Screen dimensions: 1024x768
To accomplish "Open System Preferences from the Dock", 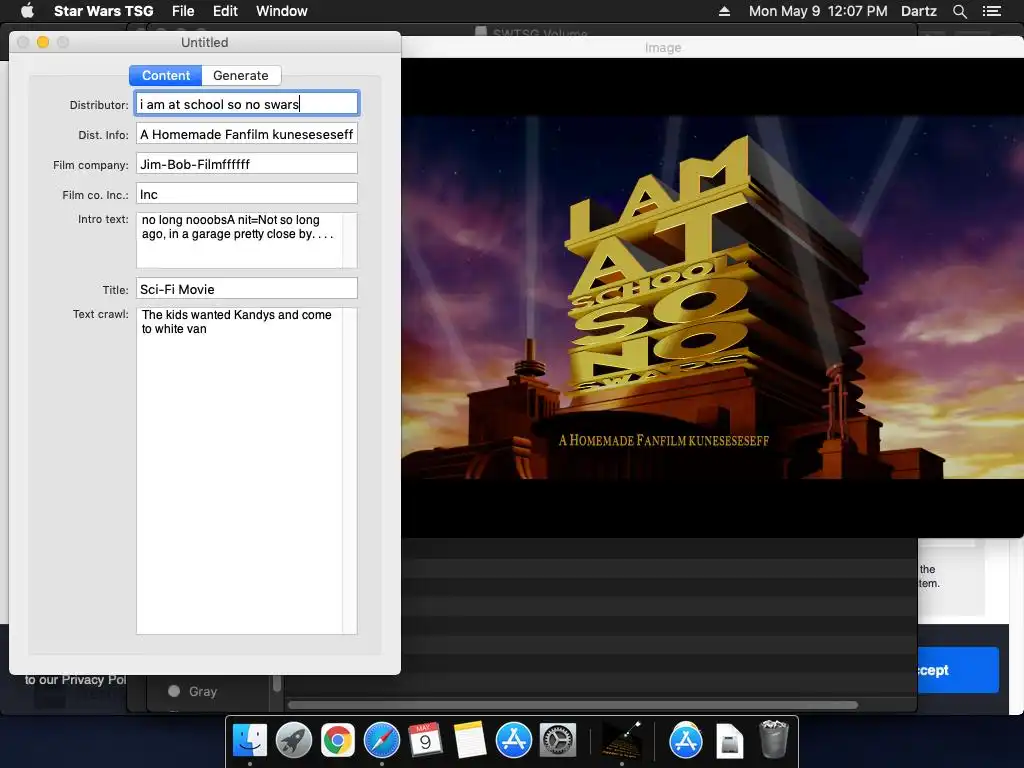I will coord(558,741).
